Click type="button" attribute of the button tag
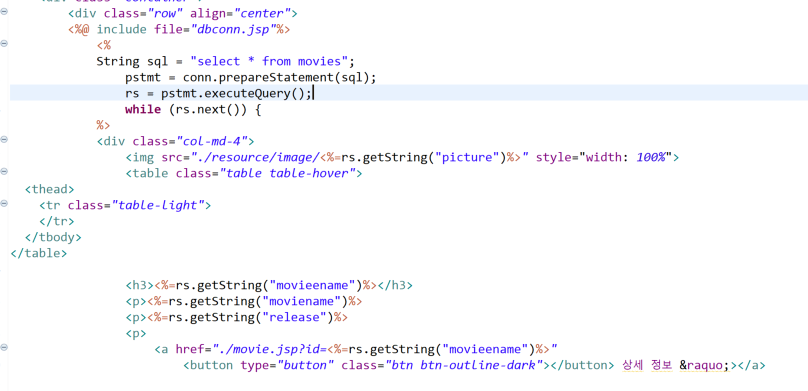Image resolution: width=808 pixels, height=391 pixels. click(x=287, y=365)
